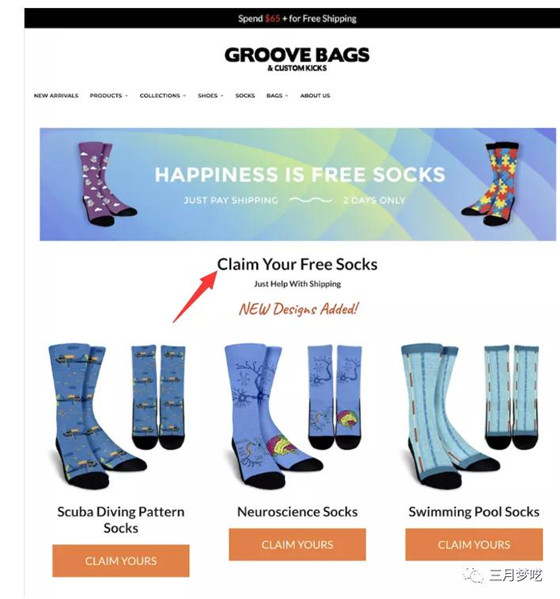Open the Neuroscience Socks product image
The image size is (560, 599).
click(295, 416)
